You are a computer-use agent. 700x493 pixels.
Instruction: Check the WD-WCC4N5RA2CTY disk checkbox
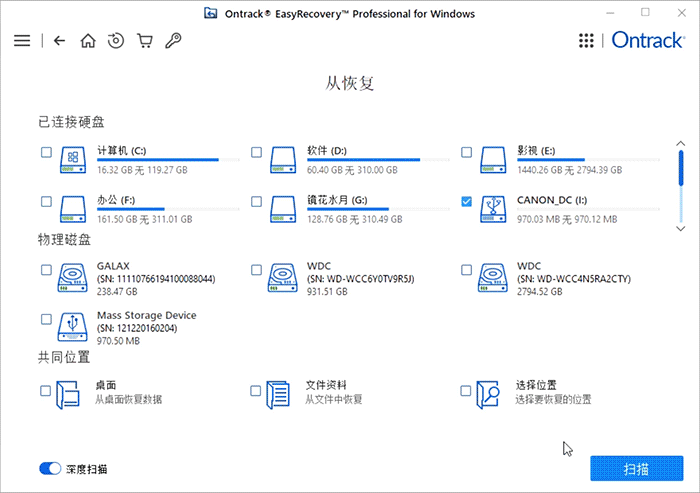pos(467,270)
